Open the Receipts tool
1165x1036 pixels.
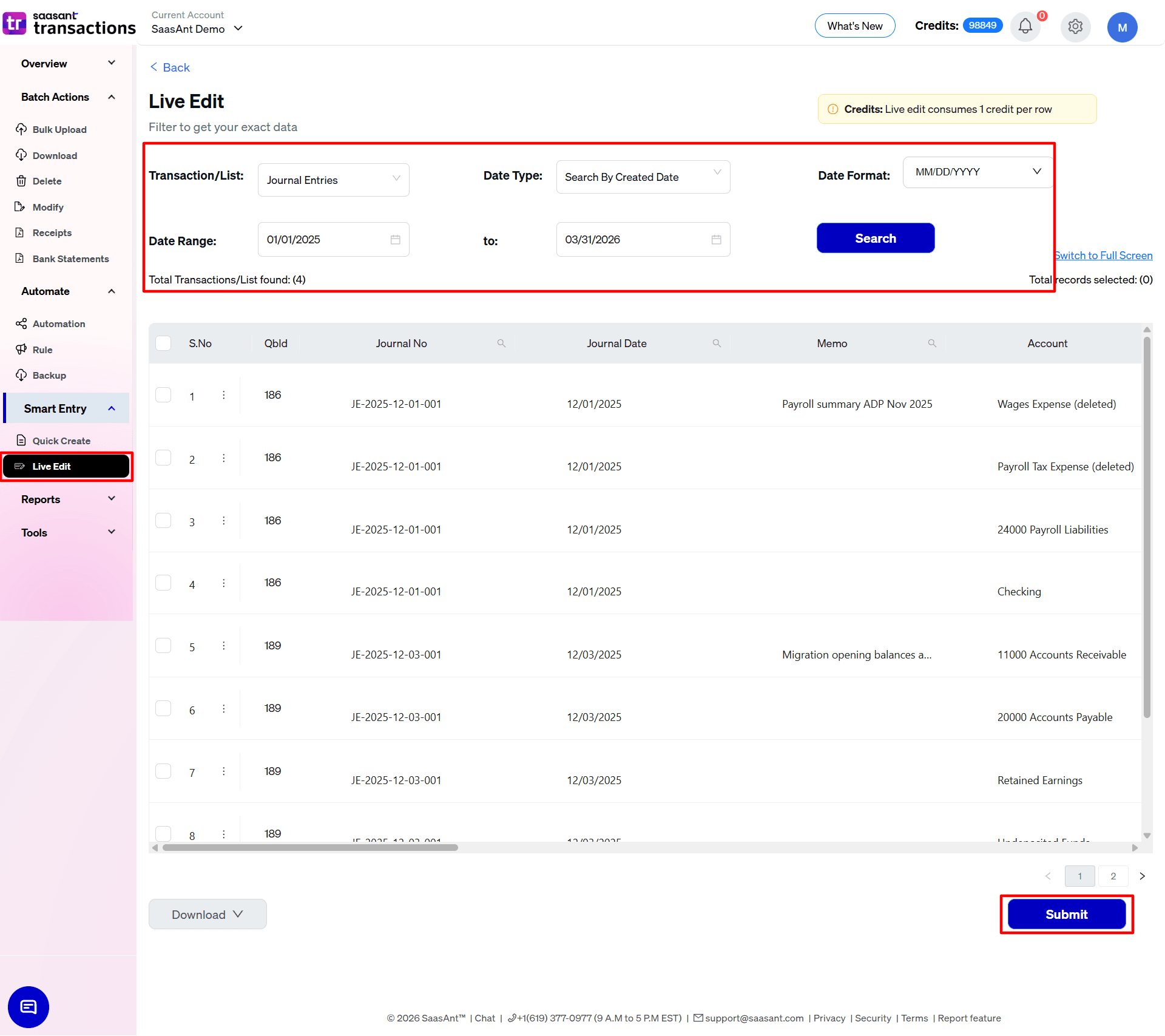[x=52, y=232]
